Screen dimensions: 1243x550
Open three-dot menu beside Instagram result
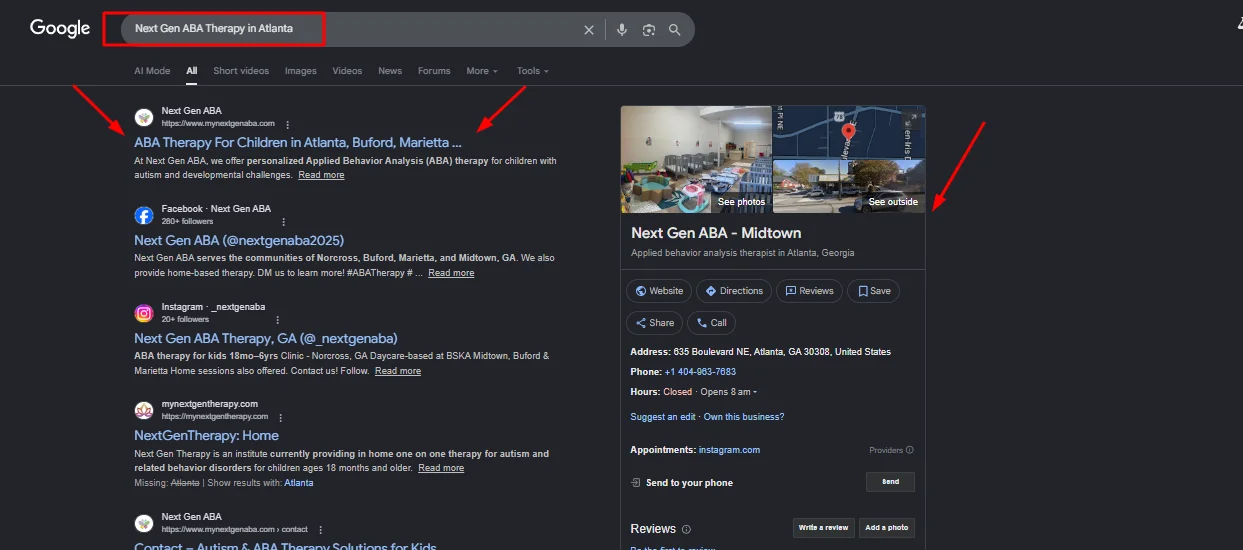[x=276, y=319]
